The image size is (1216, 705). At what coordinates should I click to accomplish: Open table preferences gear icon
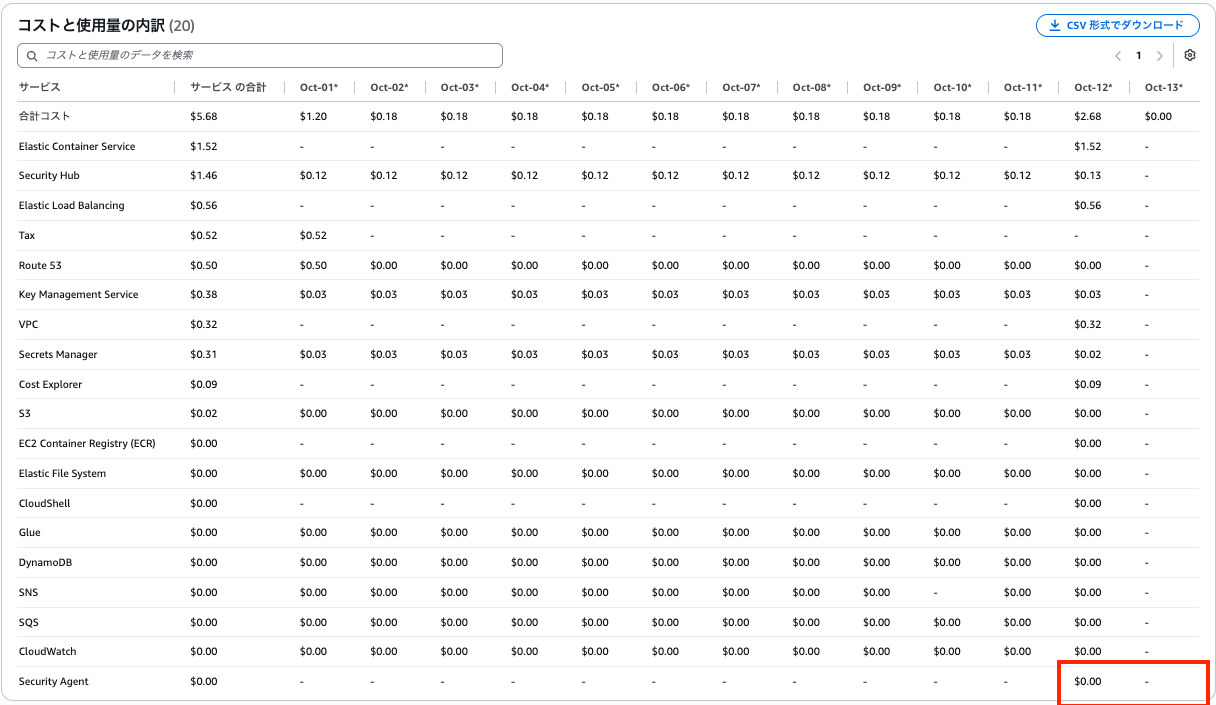tap(1190, 56)
